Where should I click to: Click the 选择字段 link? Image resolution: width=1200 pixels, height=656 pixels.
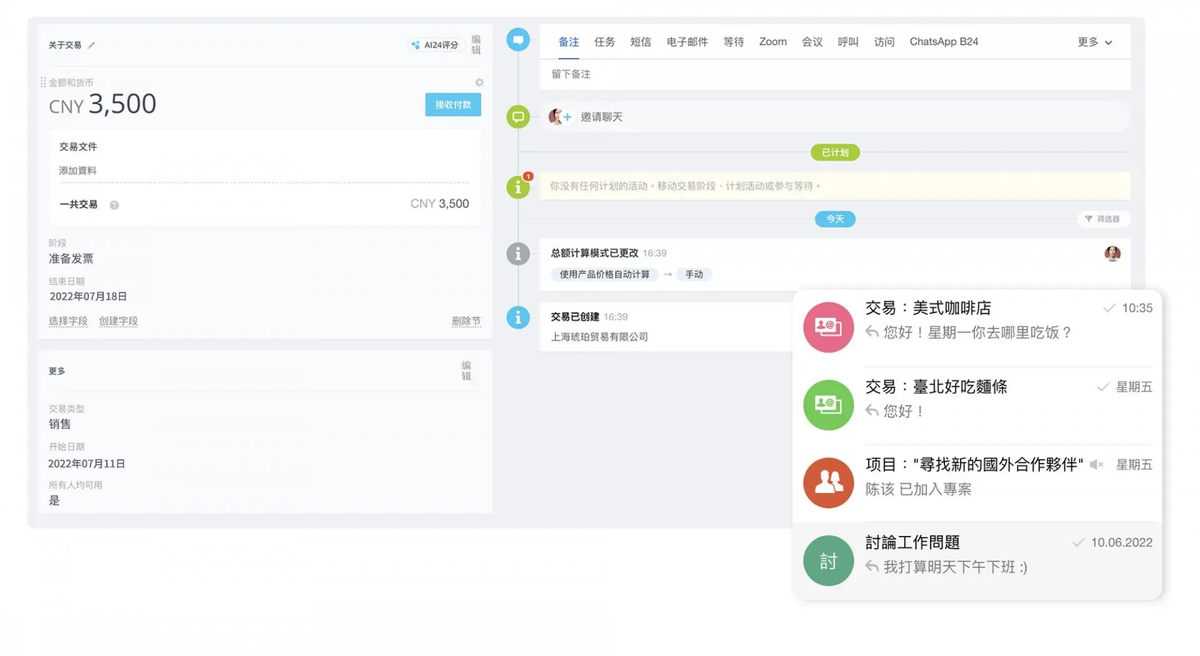tap(68, 321)
